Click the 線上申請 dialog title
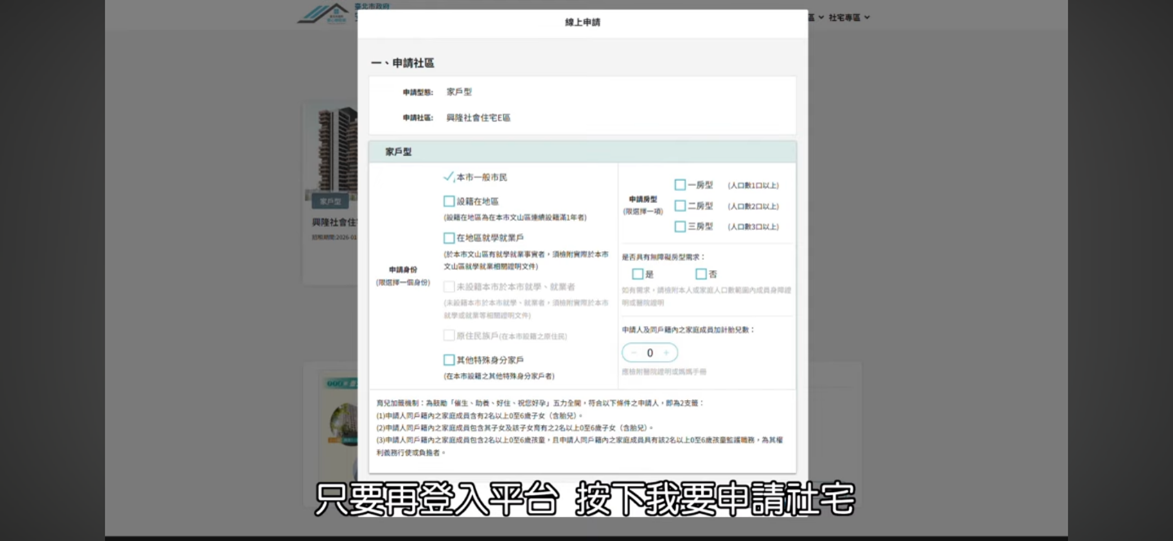Screen dimensions: 1173x541 (x=583, y=22)
